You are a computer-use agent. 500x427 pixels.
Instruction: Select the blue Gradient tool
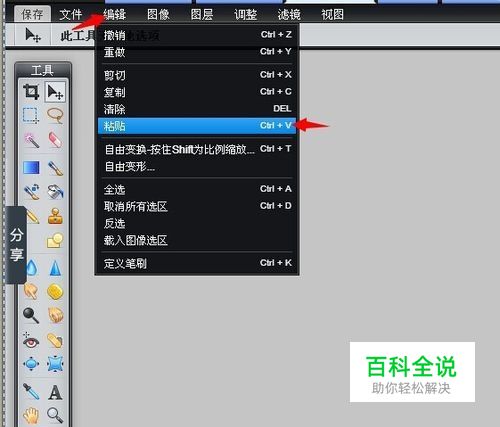(x=31, y=168)
